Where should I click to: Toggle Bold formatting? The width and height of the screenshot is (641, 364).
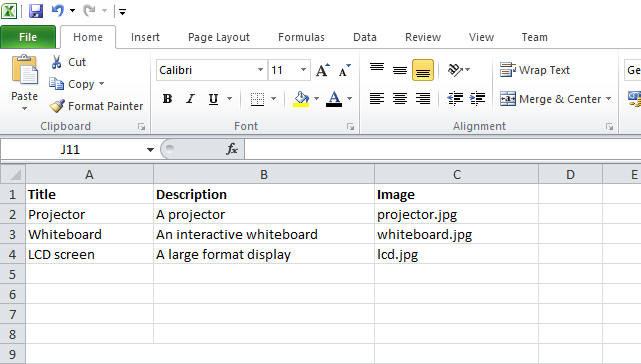(x=167, y=99)
